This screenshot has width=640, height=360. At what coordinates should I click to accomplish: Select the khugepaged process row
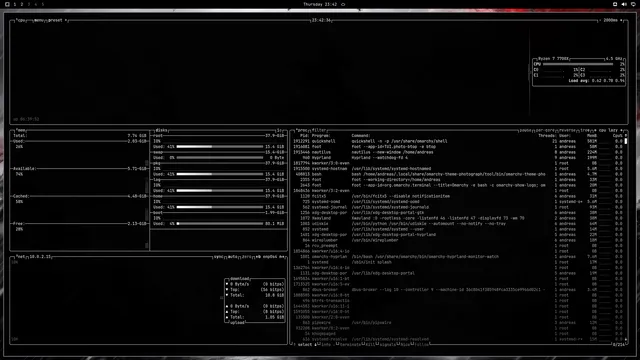pos(458,334)
